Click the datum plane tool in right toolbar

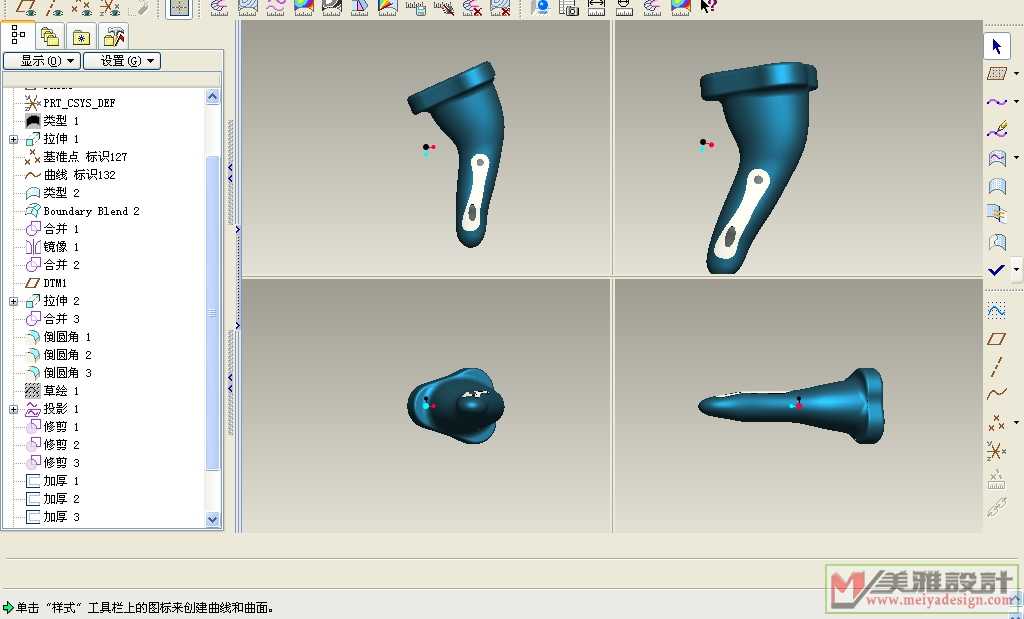996,339
